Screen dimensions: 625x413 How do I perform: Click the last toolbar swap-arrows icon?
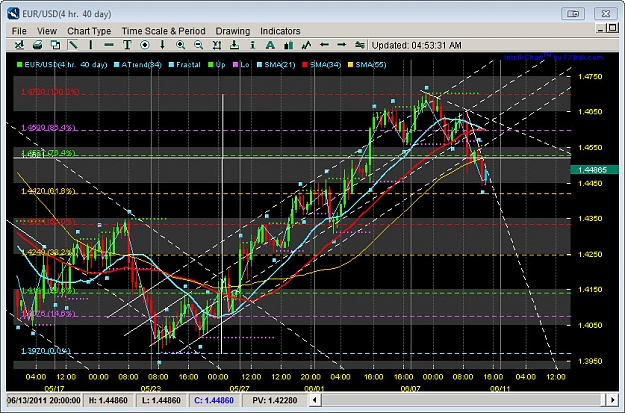[360, 45]
